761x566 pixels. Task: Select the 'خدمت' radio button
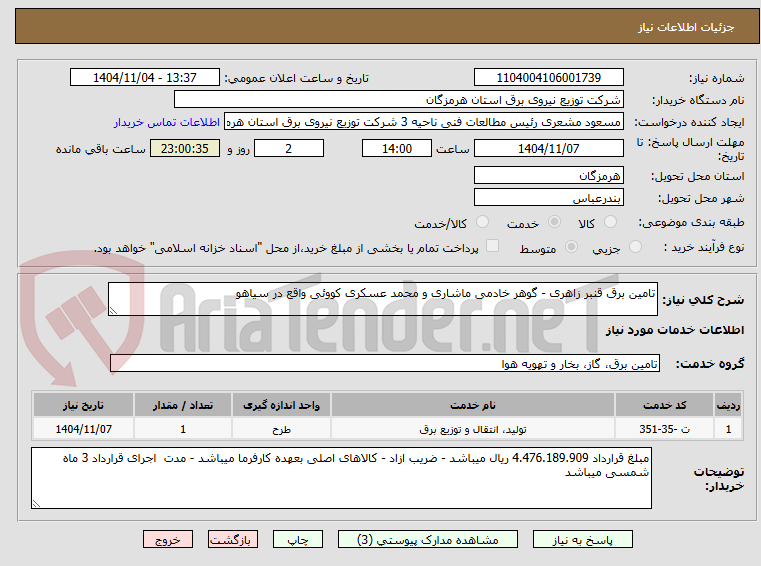tap(554, 222)
